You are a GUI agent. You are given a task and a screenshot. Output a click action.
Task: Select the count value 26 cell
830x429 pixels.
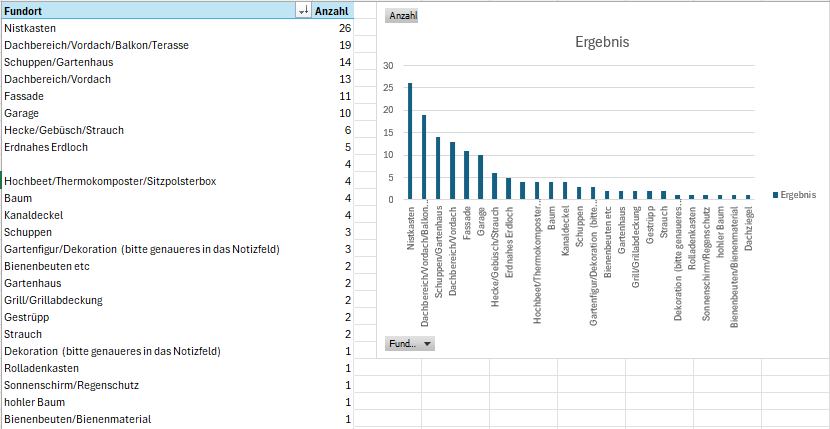pyautogui.click(x=332, y=28)
